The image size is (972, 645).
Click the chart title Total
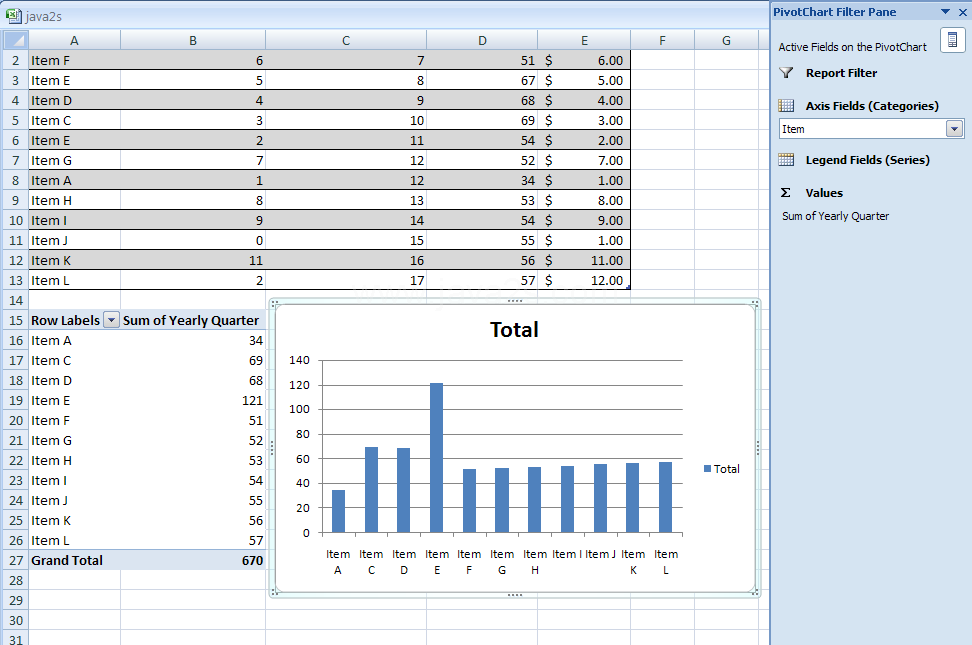pos(514,329)
